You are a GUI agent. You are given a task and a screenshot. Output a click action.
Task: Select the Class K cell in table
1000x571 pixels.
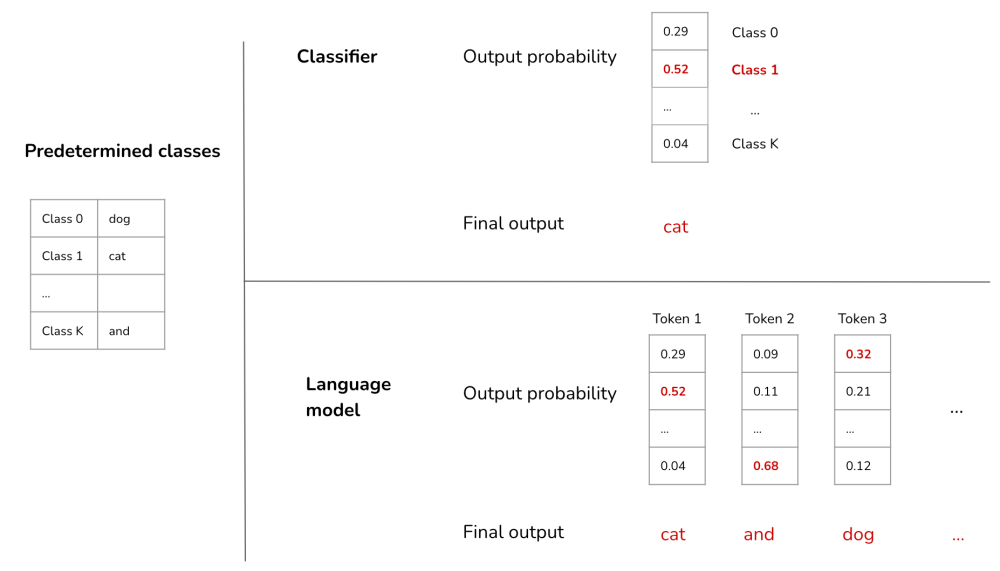click(x=64, y=330)
